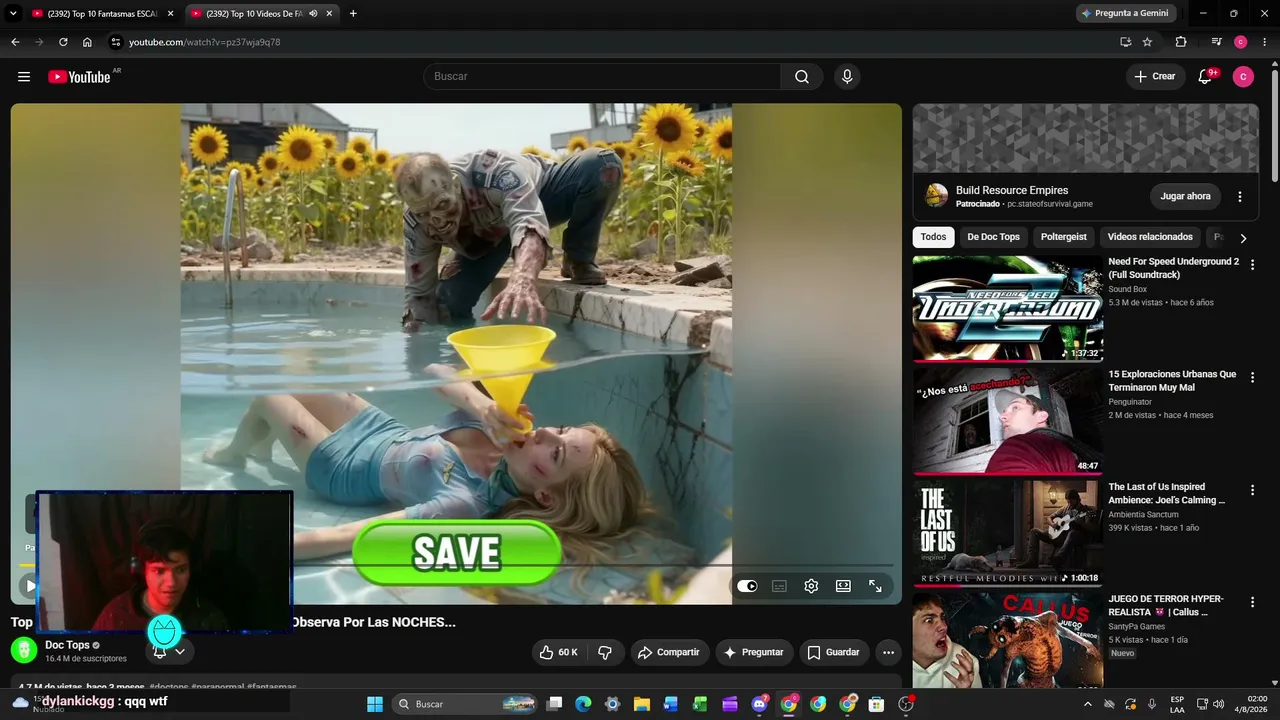This screenshot has width=1280, height=720.
Task: Click the Crear button
Action: (x=1155, y=77)
